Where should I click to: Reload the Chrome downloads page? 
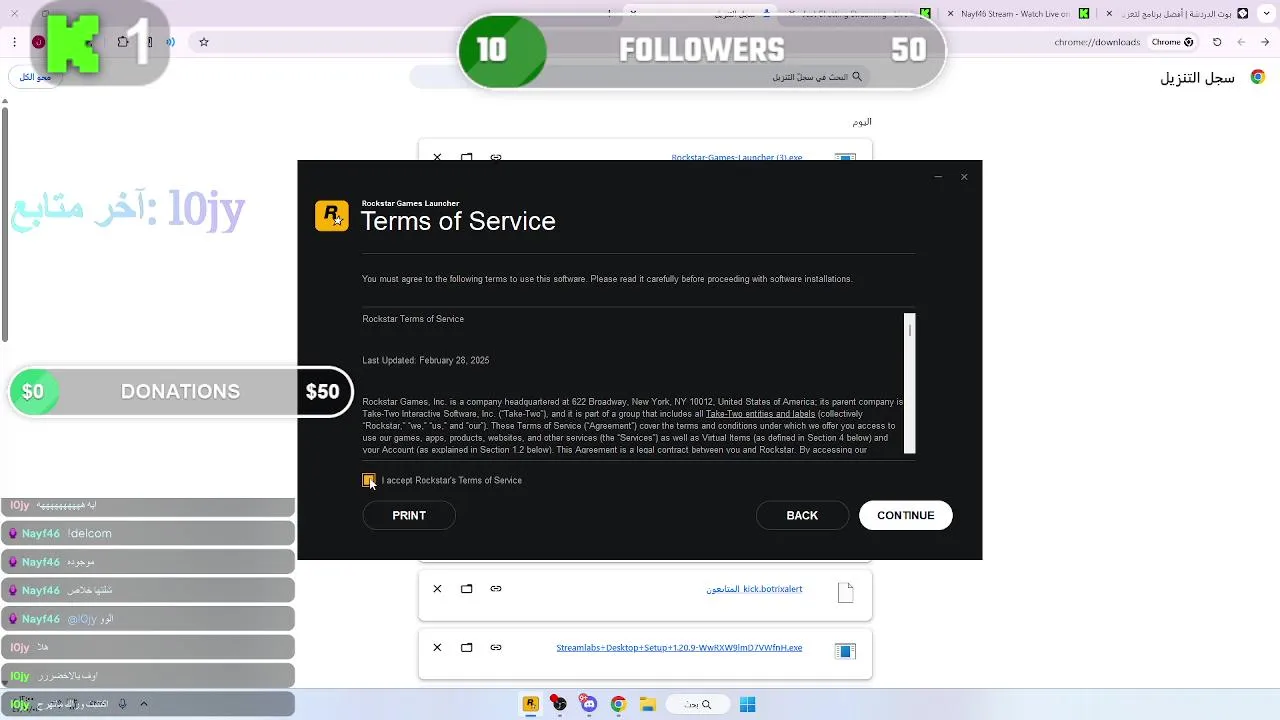pos(1217,42)
